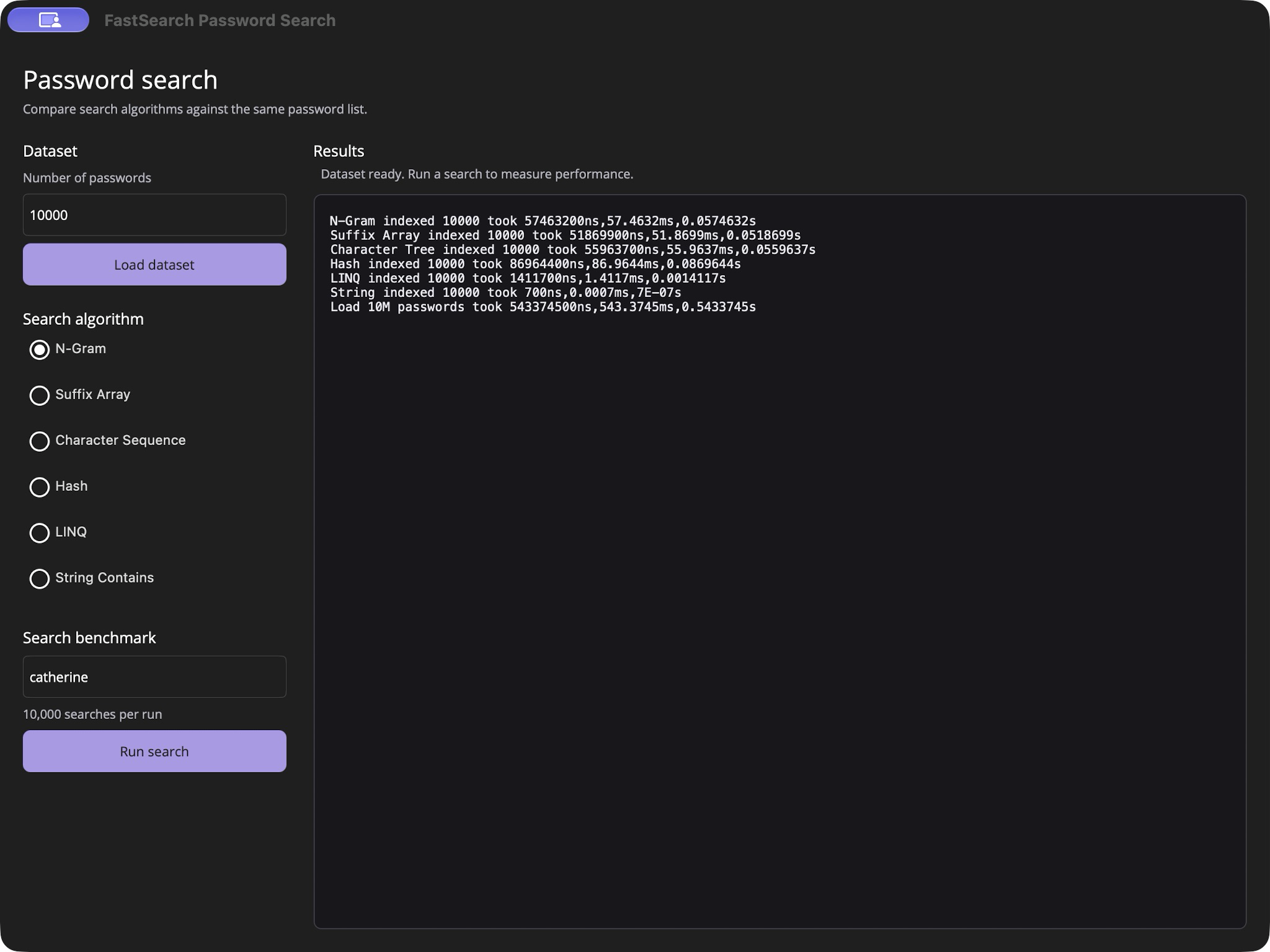Click the Search benchmark section heading
This screenshot has height=952, width=1270.
(x=89, y=638)
